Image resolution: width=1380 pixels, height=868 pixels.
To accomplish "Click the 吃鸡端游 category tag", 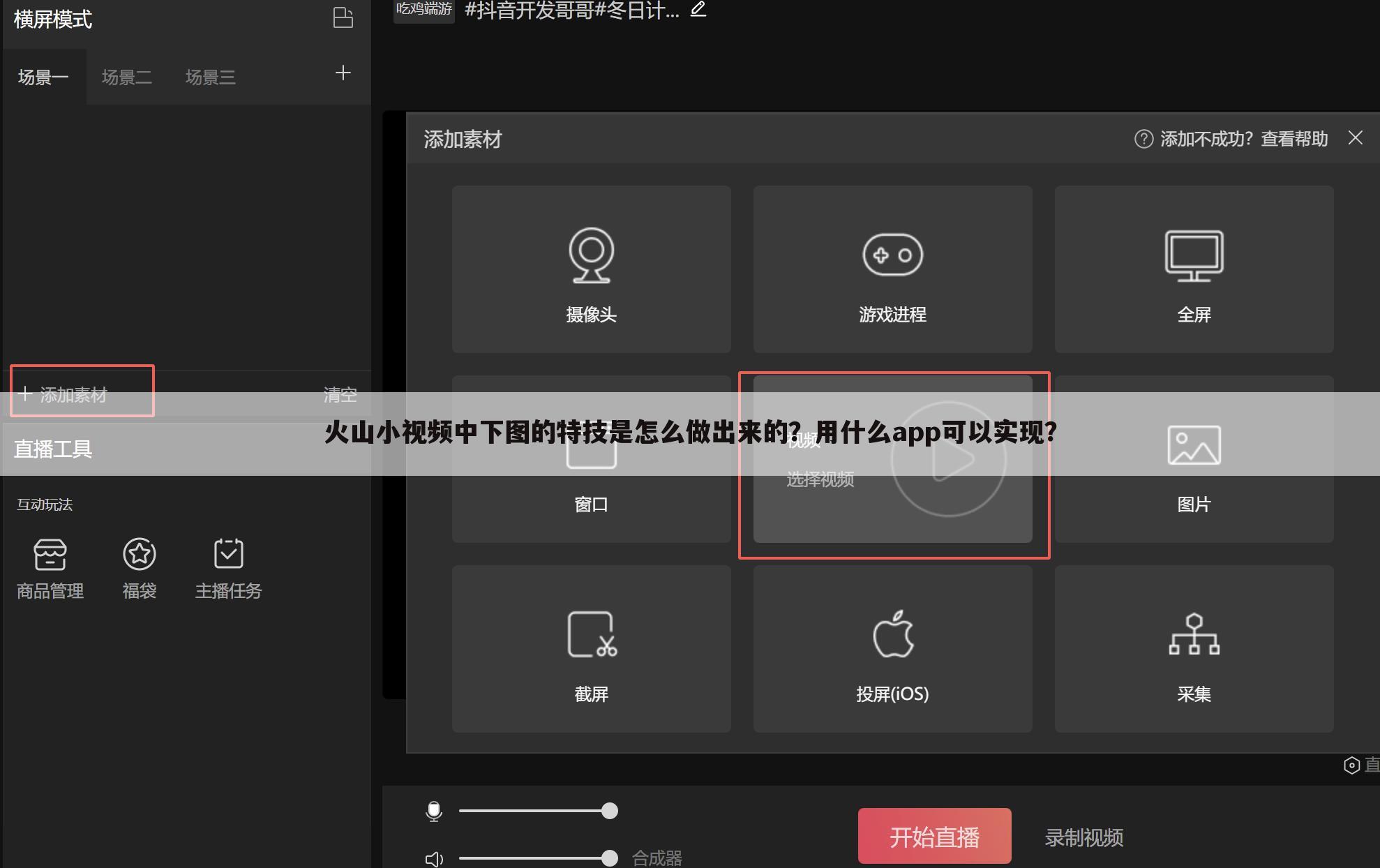I will [x=424, y=10].
